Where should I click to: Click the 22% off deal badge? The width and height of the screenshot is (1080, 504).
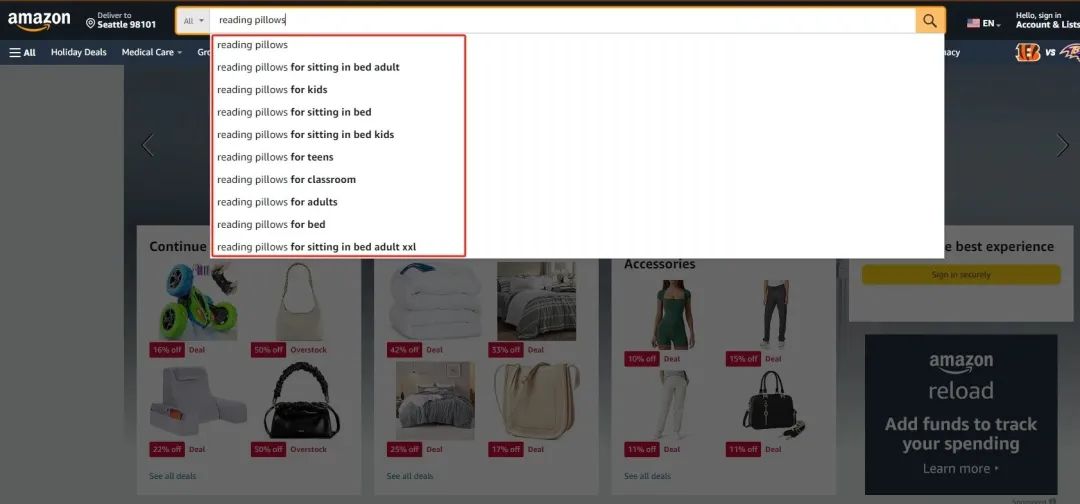click(x=167, y=450)
